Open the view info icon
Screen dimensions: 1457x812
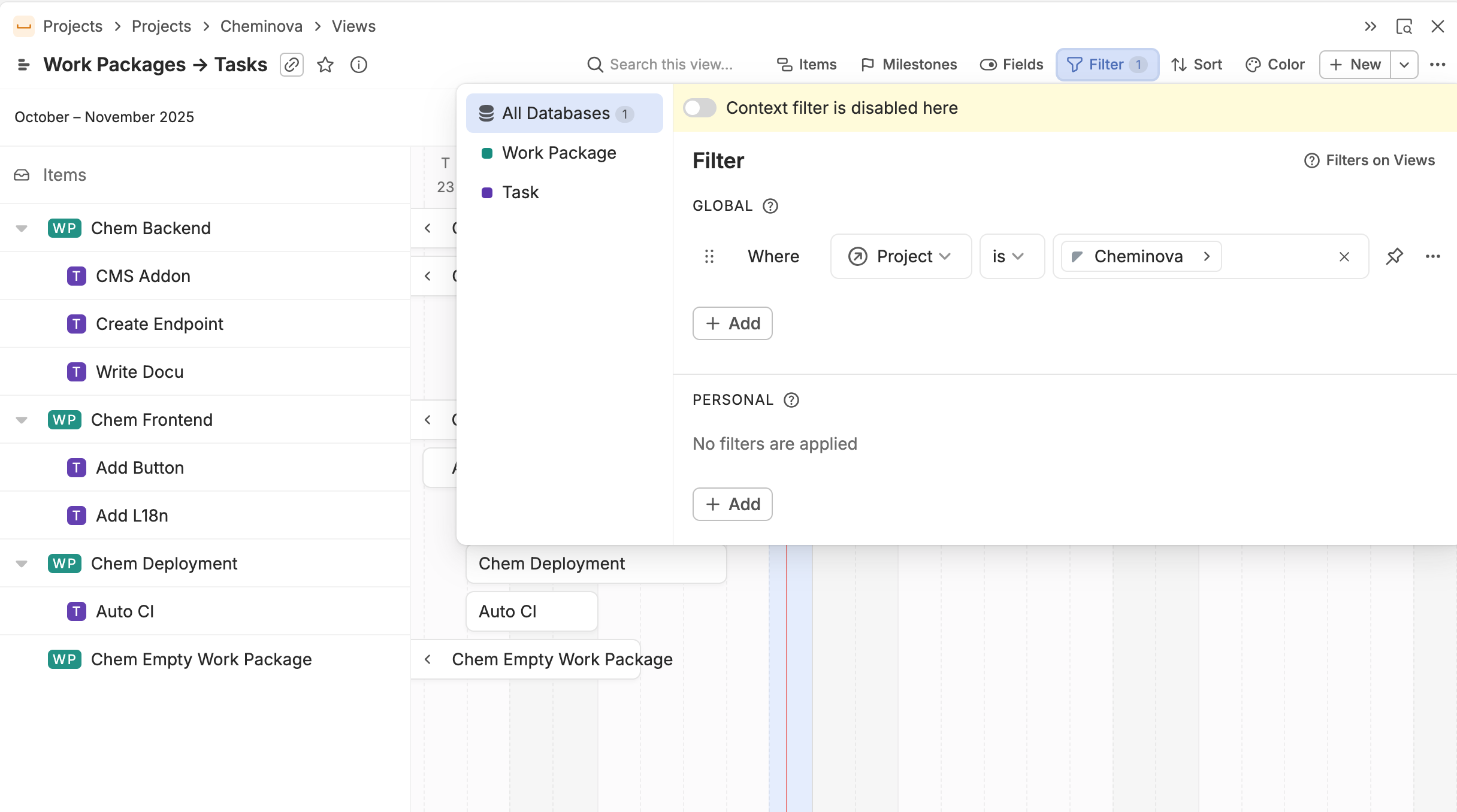click(358, 65)
